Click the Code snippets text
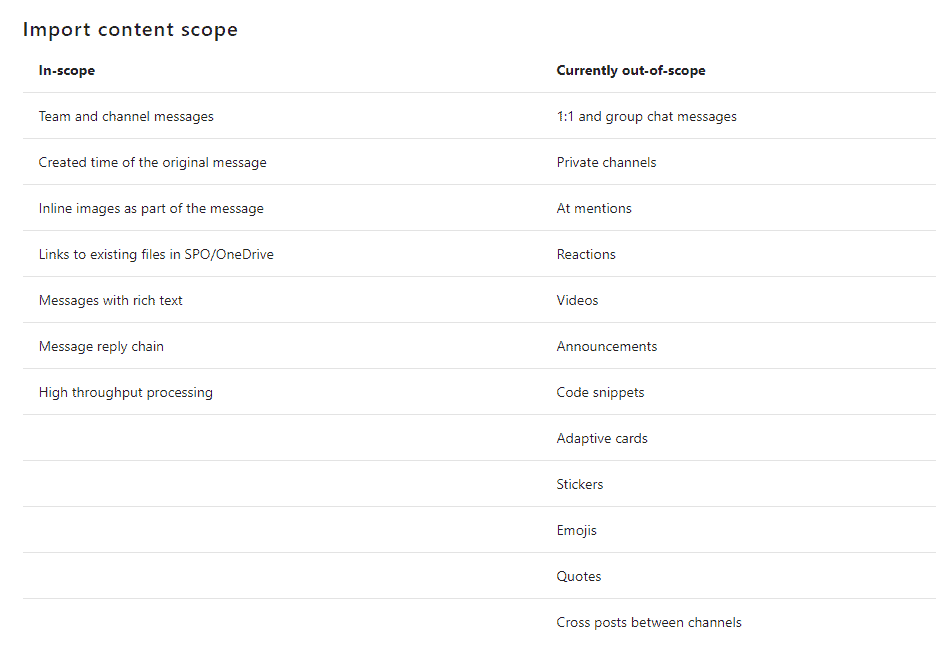 pyautogui.click(x=600, y=392)
